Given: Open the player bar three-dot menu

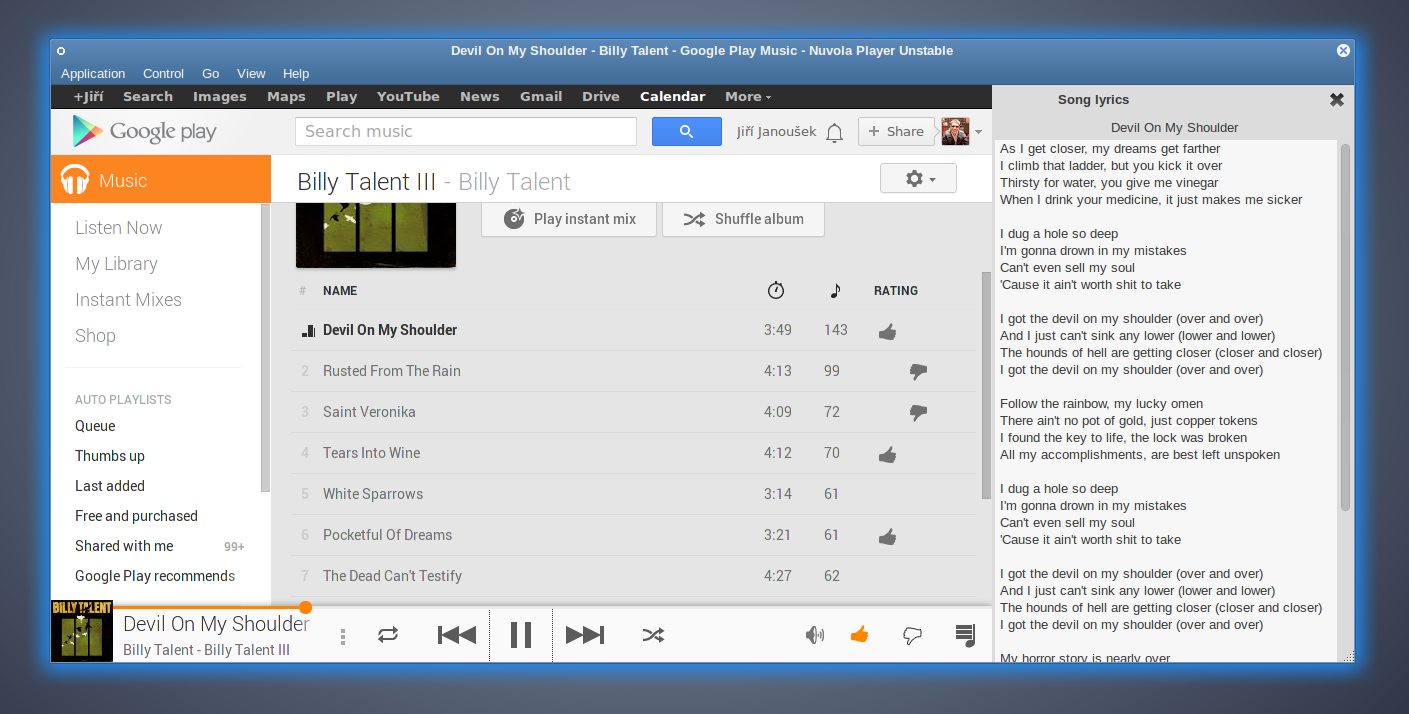Looking at the screenshot, I should pos(343,636).
